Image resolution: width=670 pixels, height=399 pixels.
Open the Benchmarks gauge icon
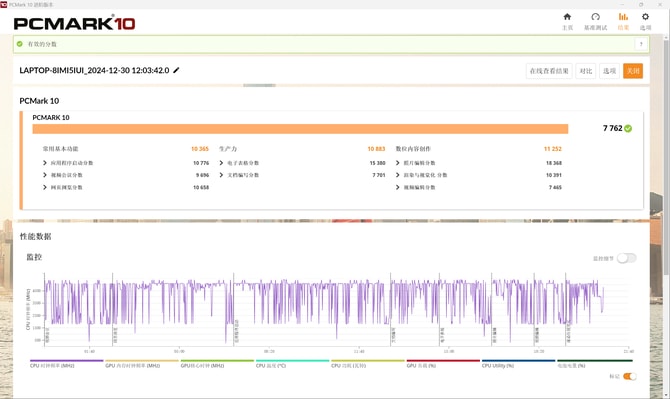coord(595,17)
